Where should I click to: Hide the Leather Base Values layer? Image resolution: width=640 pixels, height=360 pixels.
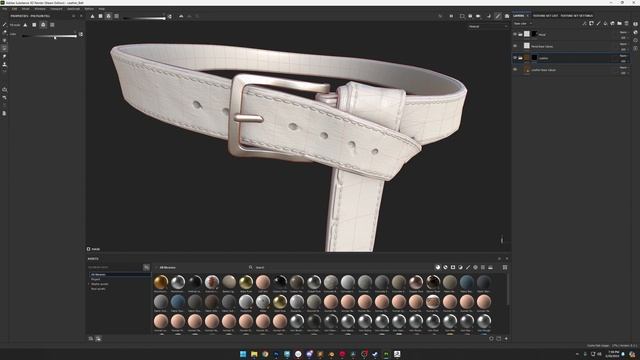click(515, 70)
